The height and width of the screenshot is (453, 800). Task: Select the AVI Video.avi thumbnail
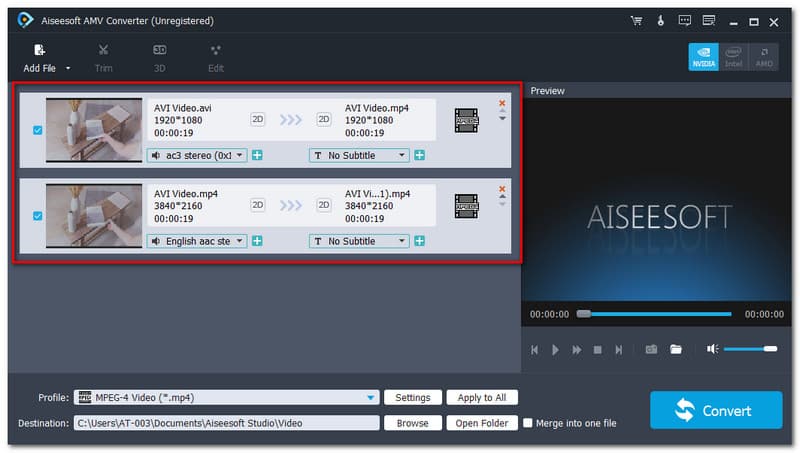(x=94, y=130)
